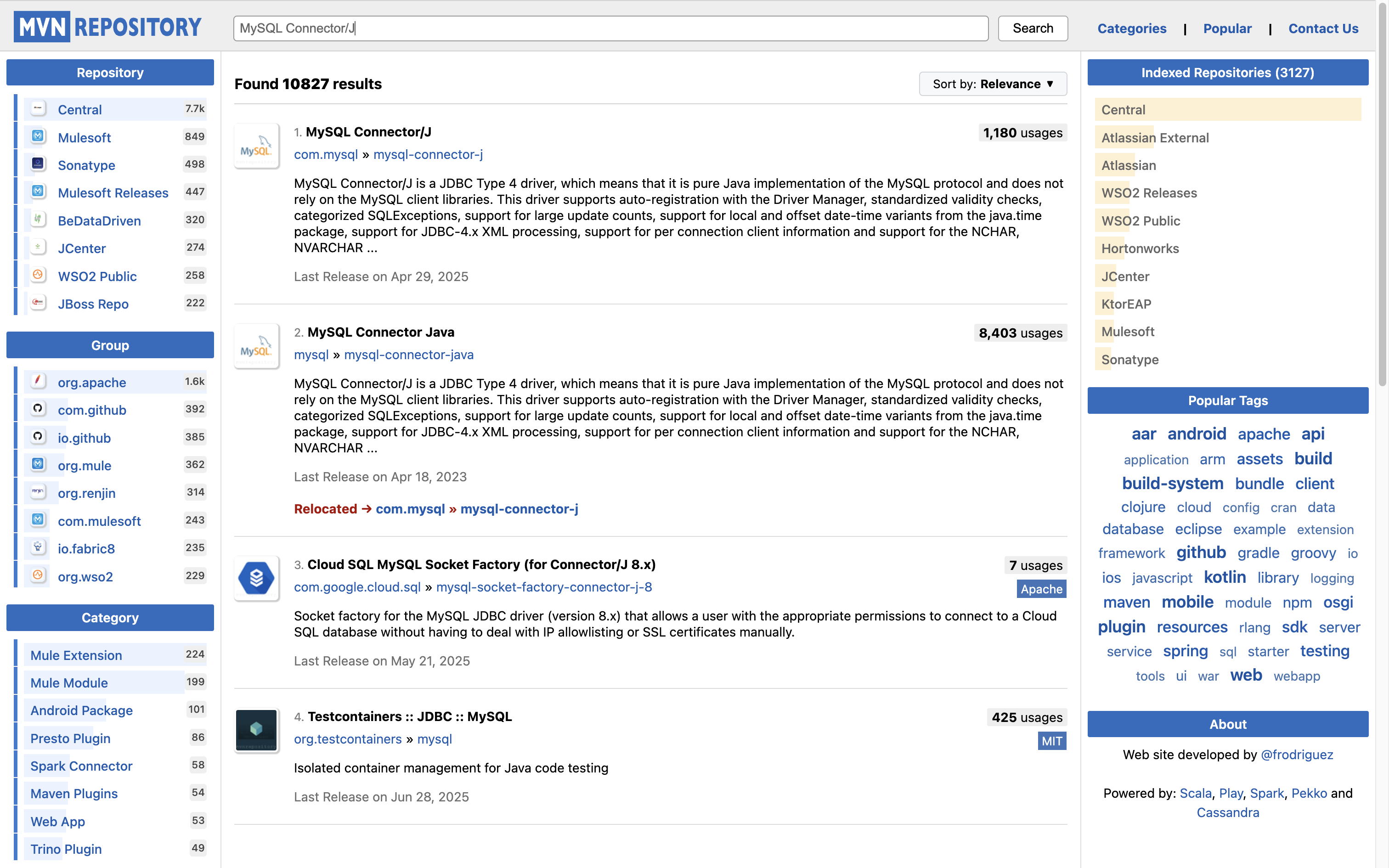Click the org.apache feather icon
This screenshot has height=868, width=1389.
point(38,381)
